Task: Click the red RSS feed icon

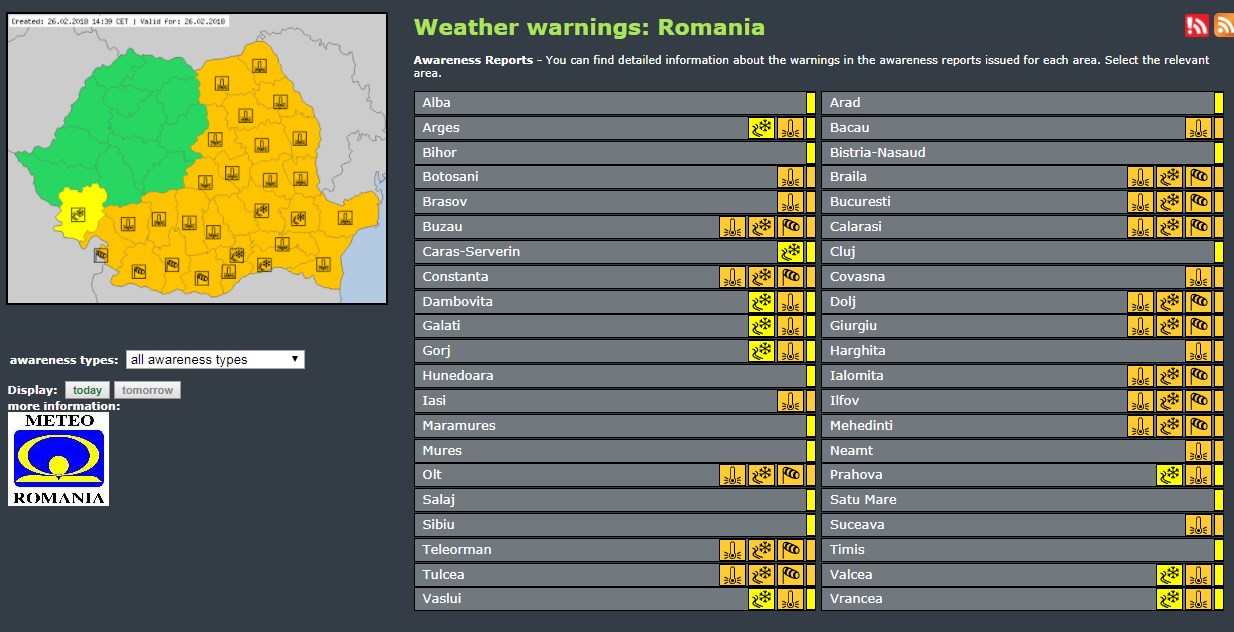Action: (1196, 26)
